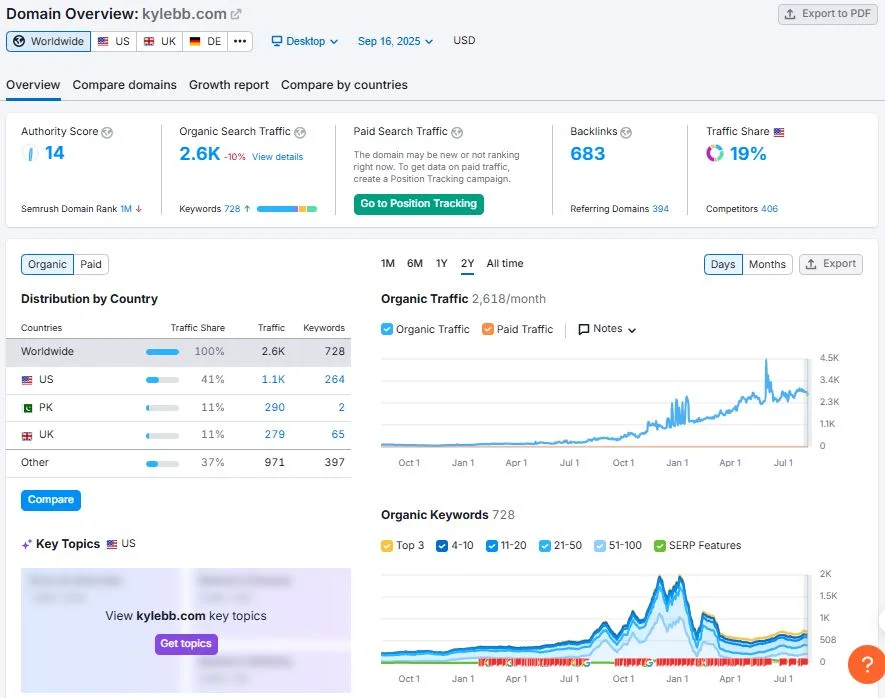Click the info icon next to Authority Score
This screenshot has height=698, width=885.
coord(109,131)
